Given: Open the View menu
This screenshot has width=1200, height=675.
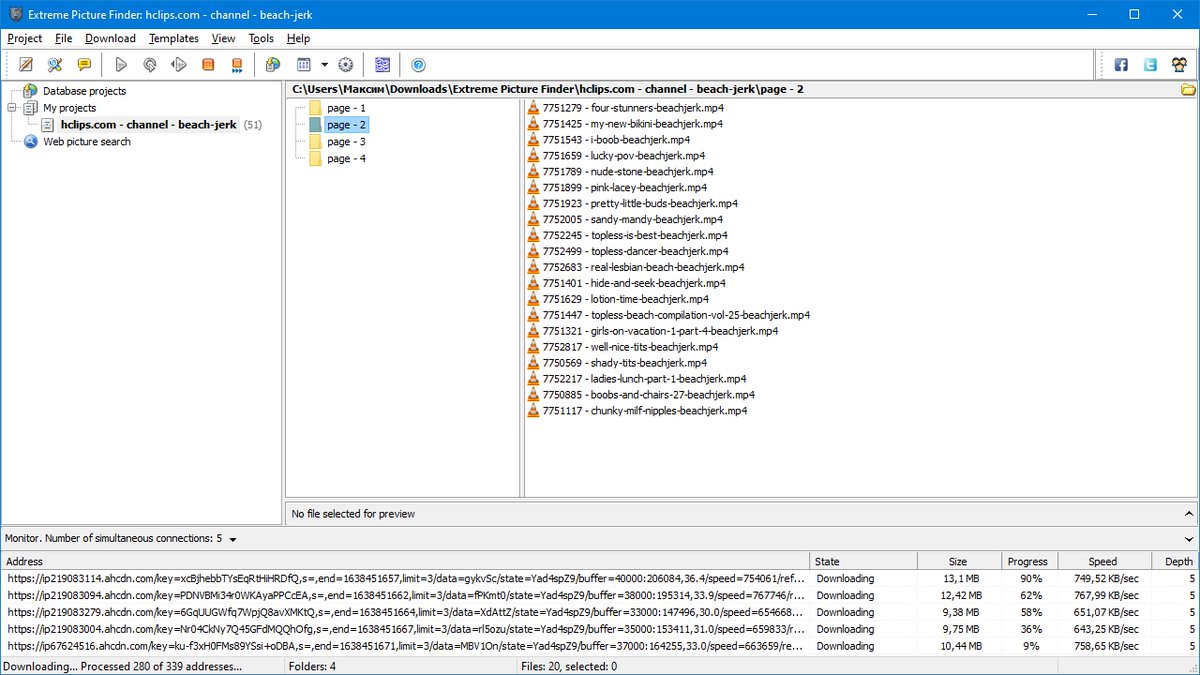Looking at the screenshot, I should tap(223, 38).
